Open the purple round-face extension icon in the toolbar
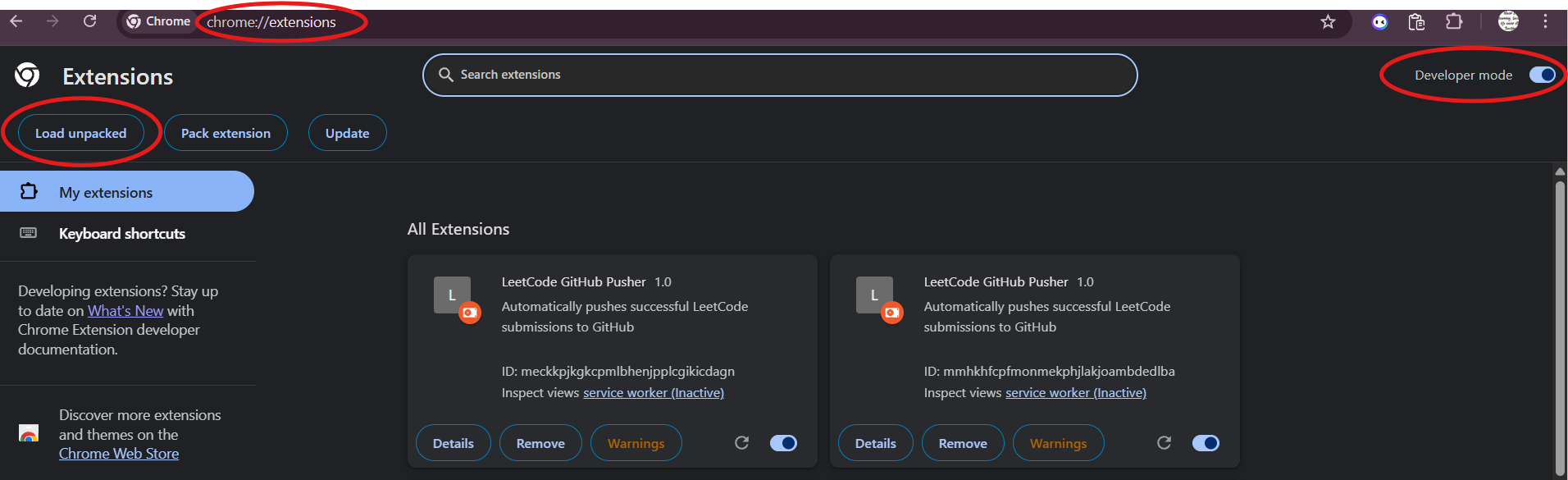Image resolution: width=1568 pixels, height=480 pixels. coord(1380,22)
